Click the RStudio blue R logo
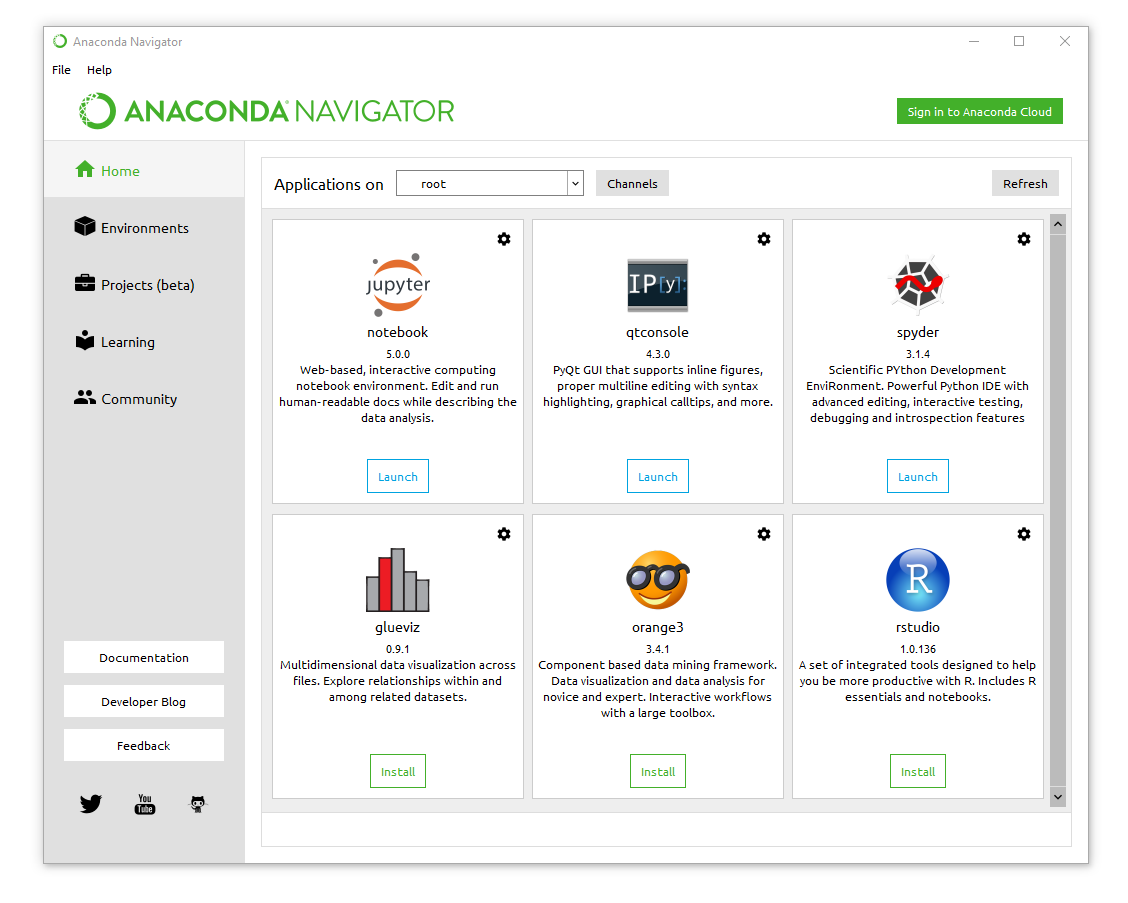The width and height of the screenshot is (1128, 903). pyautogui.click(x=918, y=580)
